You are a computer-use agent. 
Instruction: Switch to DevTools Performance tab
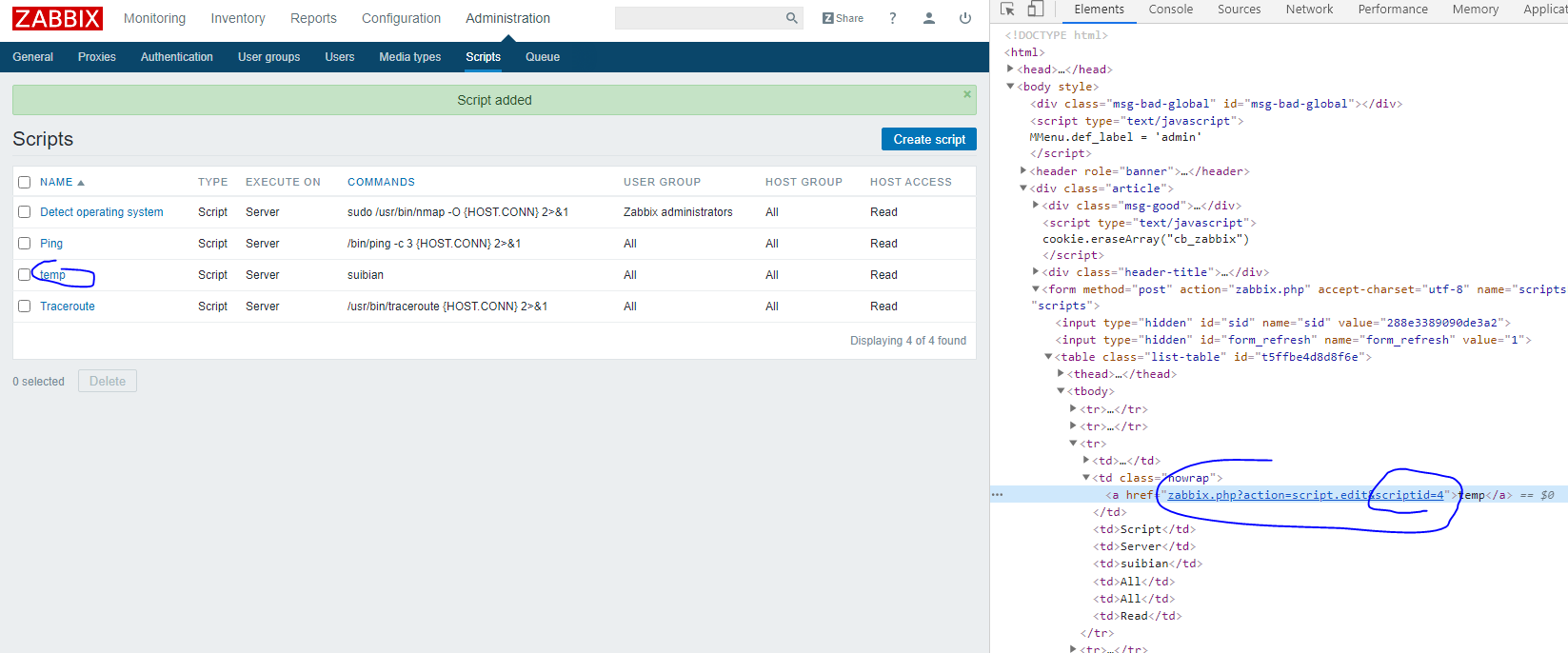1393,10
